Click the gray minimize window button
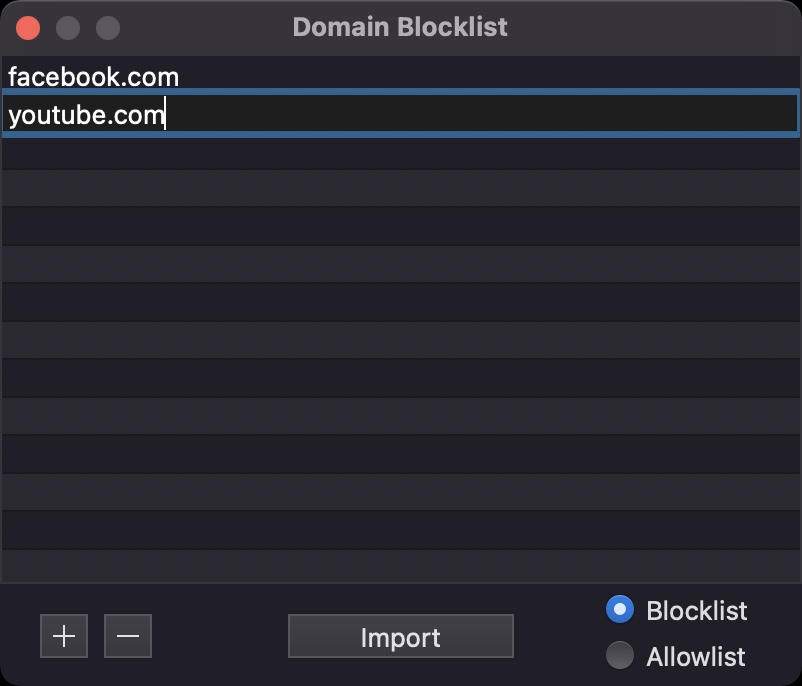 pyautogui.click(x=68, y=27)
